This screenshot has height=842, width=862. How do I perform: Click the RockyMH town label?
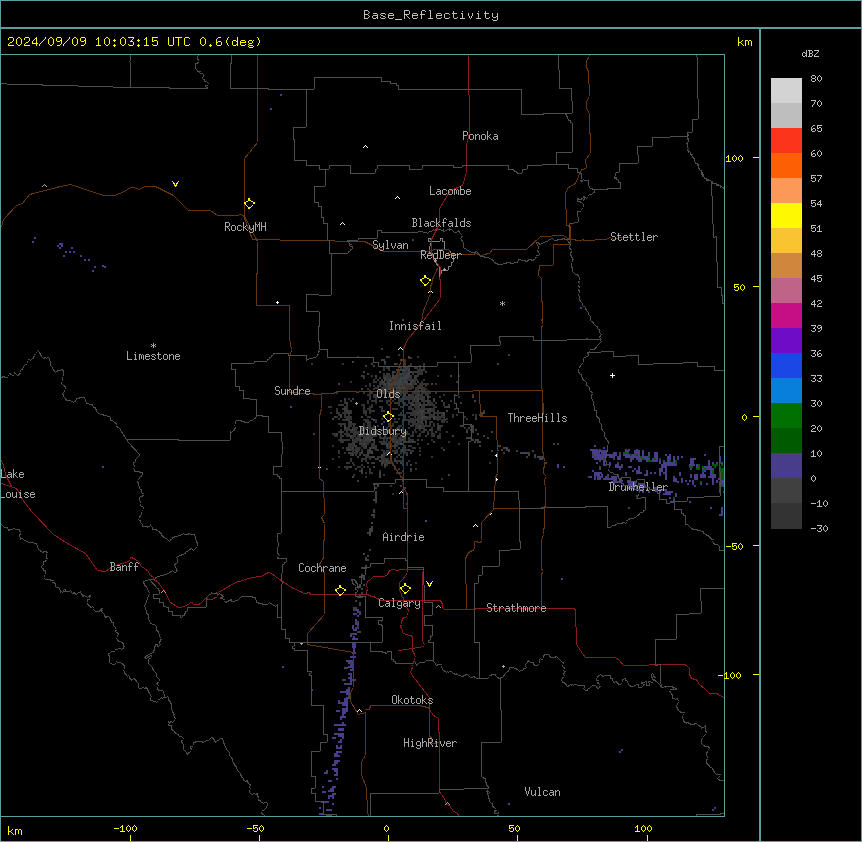[x=245, y=227]
